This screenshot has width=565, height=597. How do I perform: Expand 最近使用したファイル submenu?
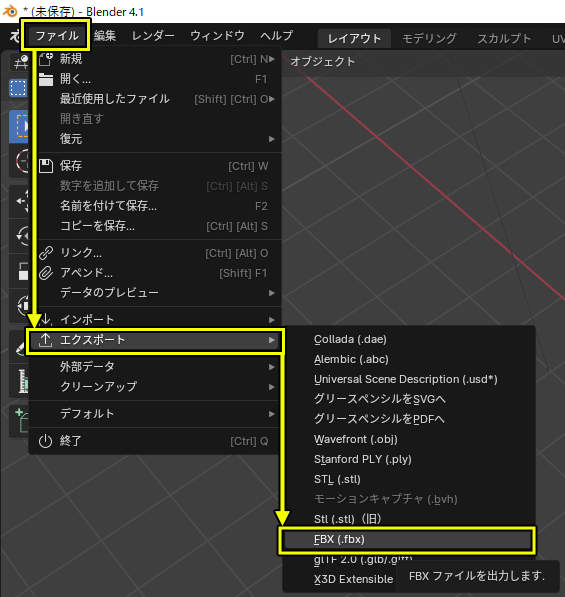(x=156, y=99)
